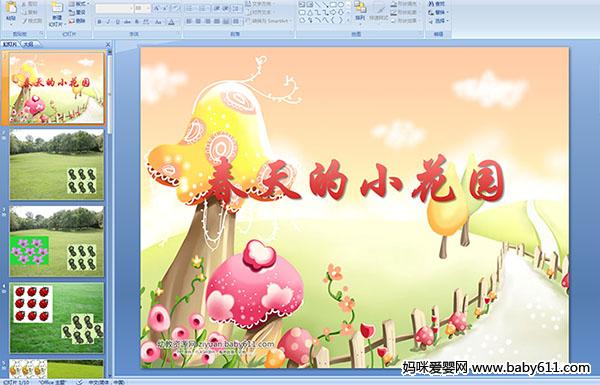This screenshot has height=385, width=600.
Task: Select the slide 4 ladybug thumbnail
Action: tap(57, 318)
